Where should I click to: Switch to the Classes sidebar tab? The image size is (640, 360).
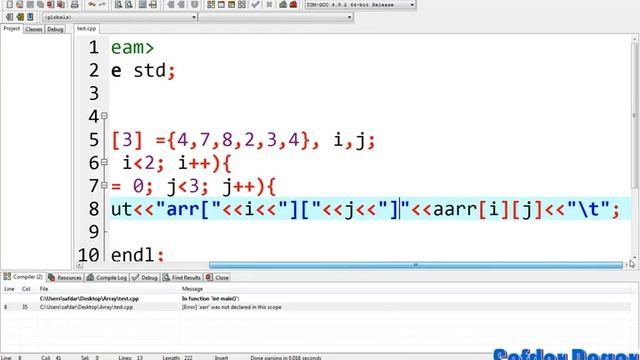click(33, 29)
